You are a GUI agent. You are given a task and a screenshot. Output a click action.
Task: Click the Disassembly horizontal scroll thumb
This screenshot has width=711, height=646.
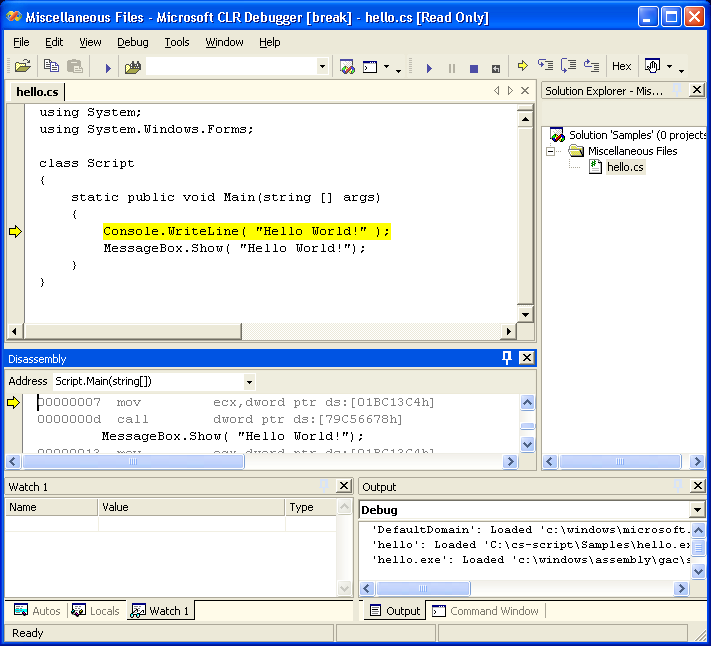(133, 461)
